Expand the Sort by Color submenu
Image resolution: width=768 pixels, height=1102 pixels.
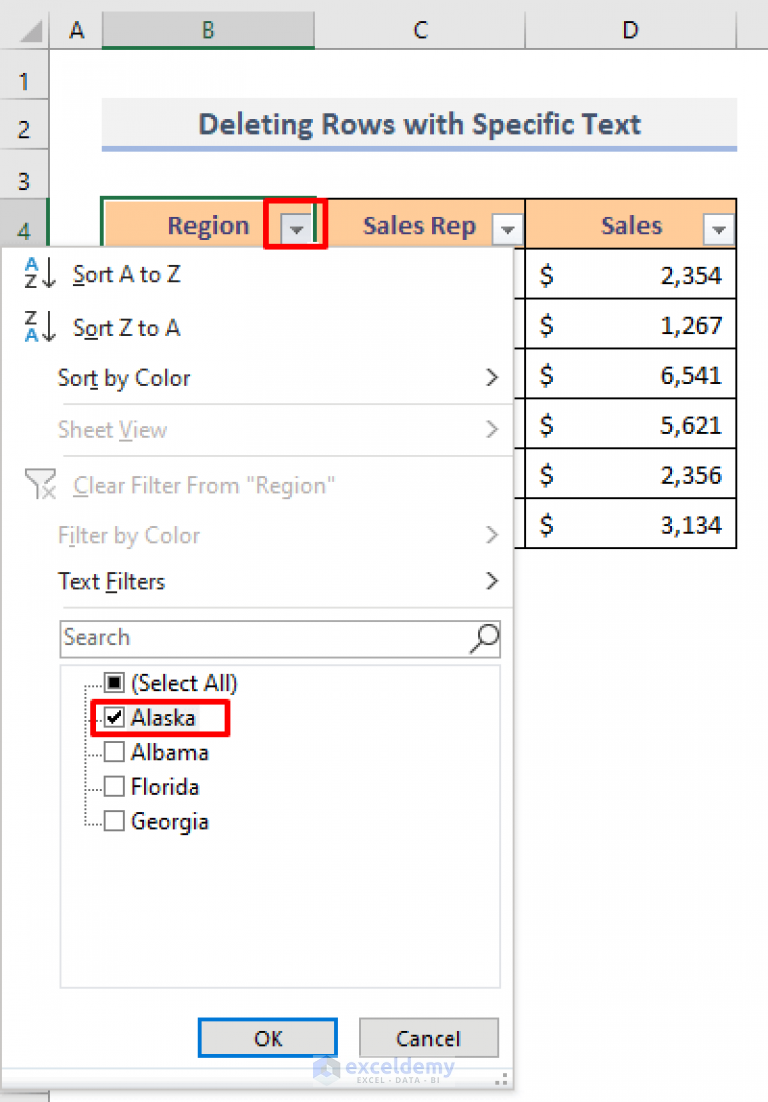pos(278,378)
